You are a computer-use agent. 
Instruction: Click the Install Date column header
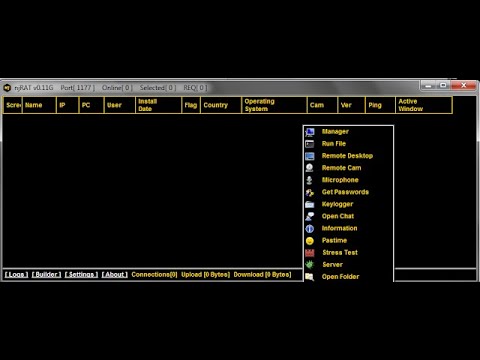tap(159, 105)
